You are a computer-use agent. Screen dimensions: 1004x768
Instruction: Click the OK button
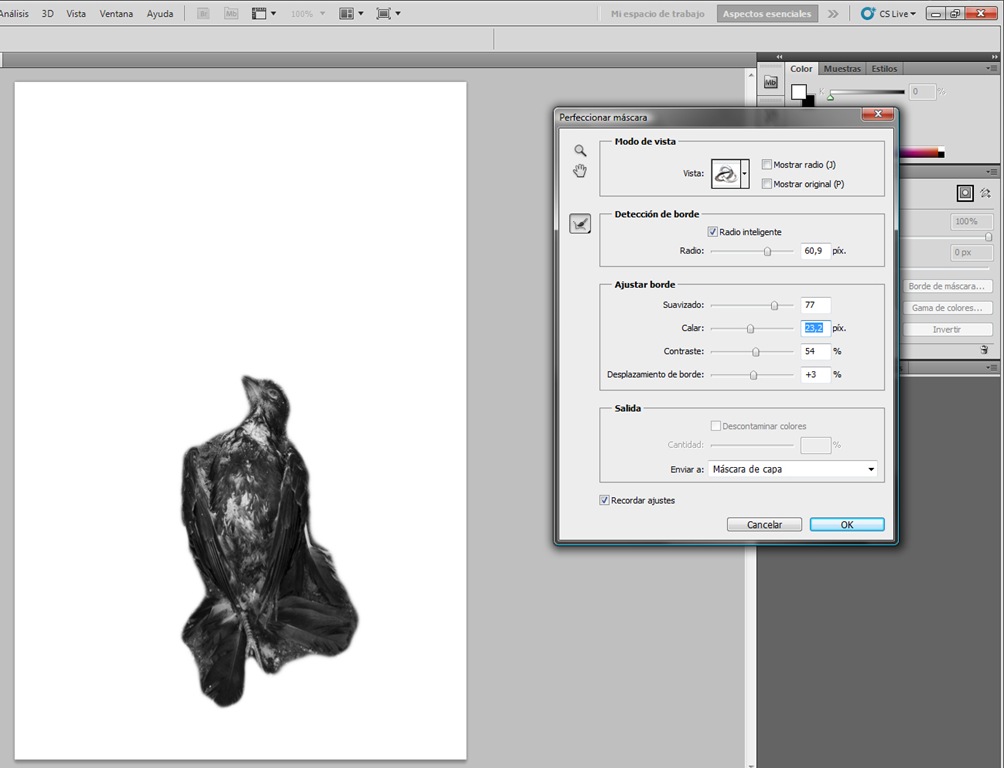[847, 525]
